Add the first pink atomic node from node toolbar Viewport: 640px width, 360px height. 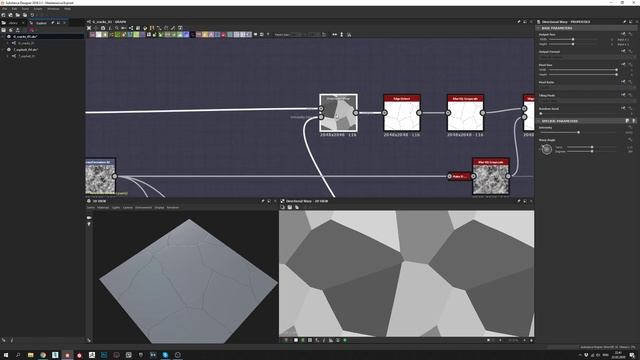coord(92,35)
